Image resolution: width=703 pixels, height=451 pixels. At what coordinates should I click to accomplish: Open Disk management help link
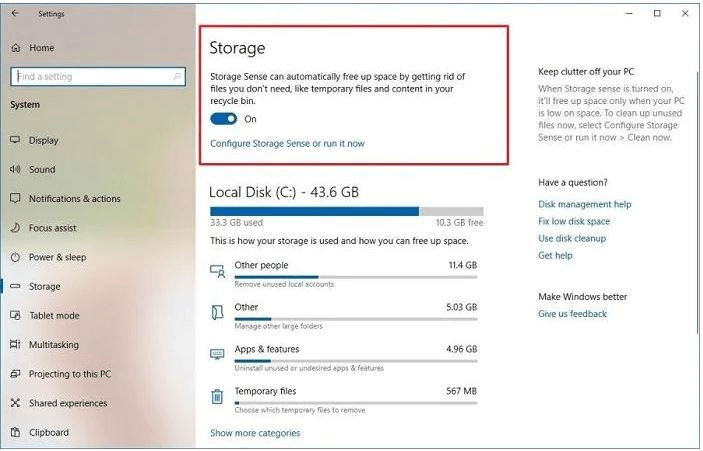585,204
